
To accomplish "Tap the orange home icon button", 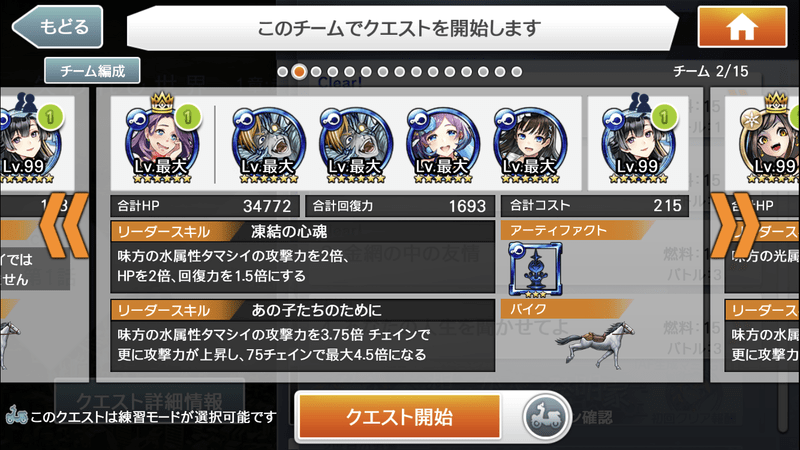I will click(x=742, y=27).
